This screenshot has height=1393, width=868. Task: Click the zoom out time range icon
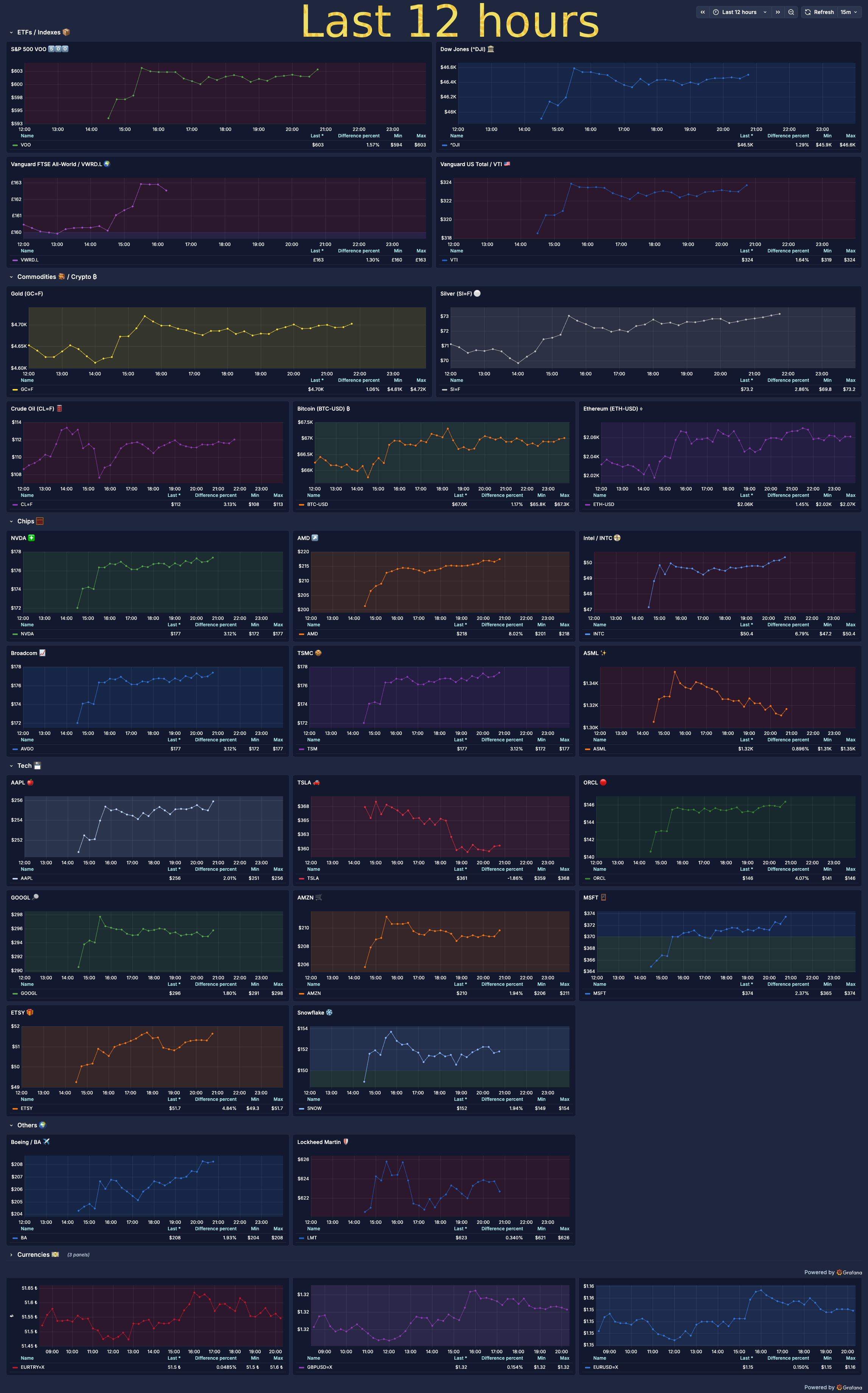791,12
